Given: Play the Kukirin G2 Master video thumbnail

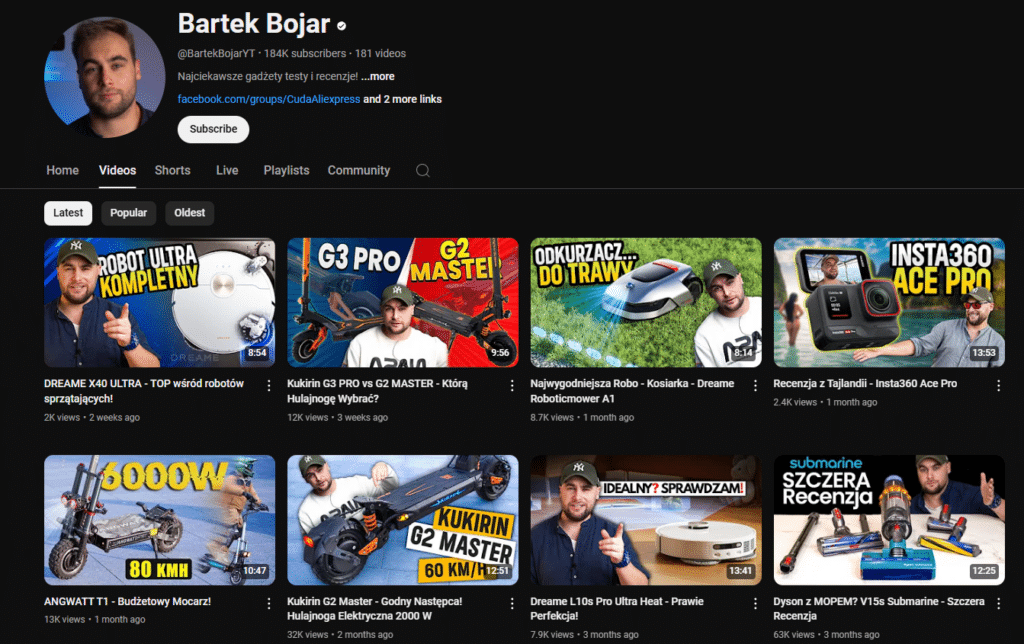Looking at the screenshot, I should click(x=402, y=520).
